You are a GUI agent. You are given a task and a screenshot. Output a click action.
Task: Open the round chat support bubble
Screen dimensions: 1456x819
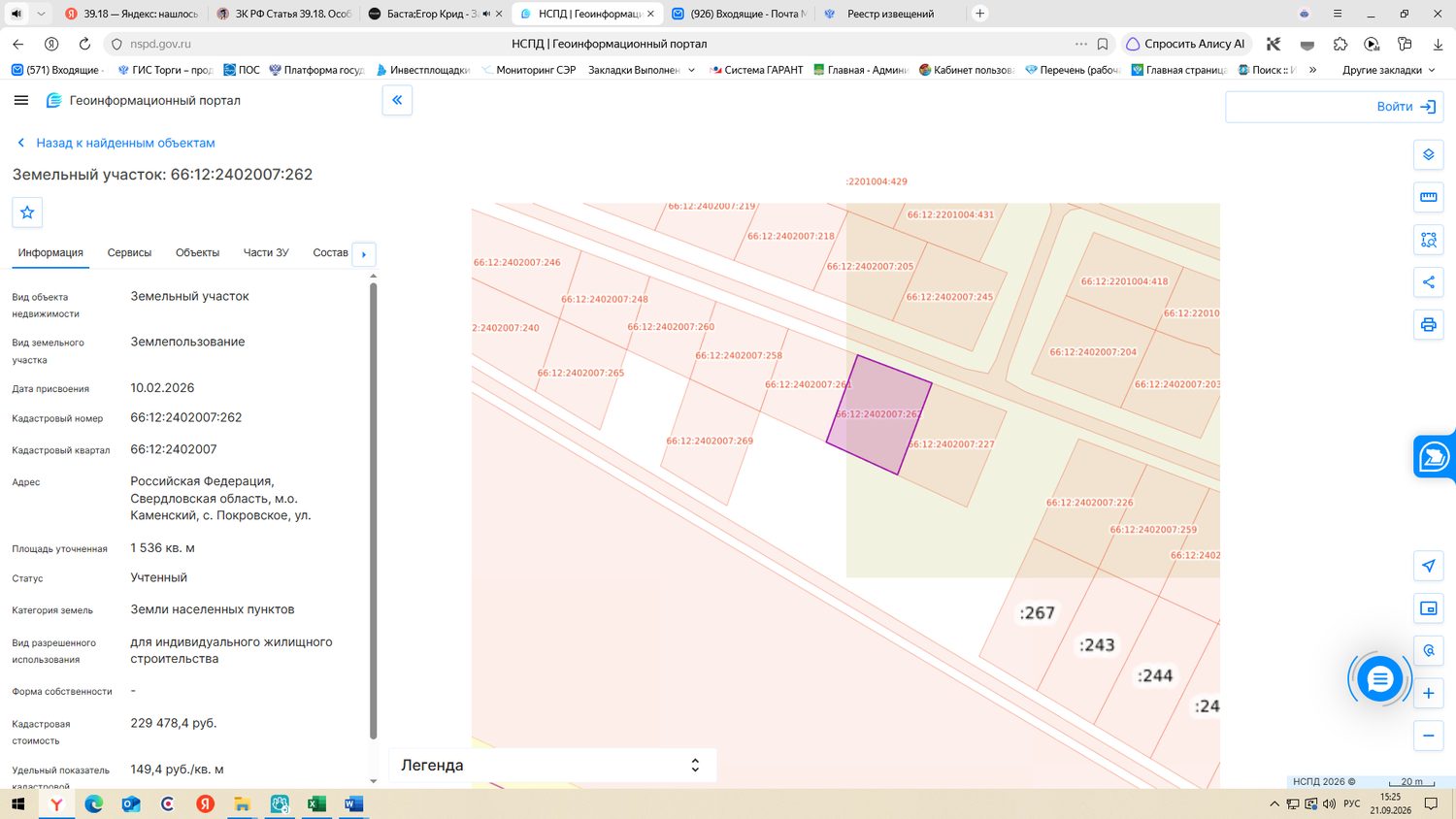click(1379, 679)
